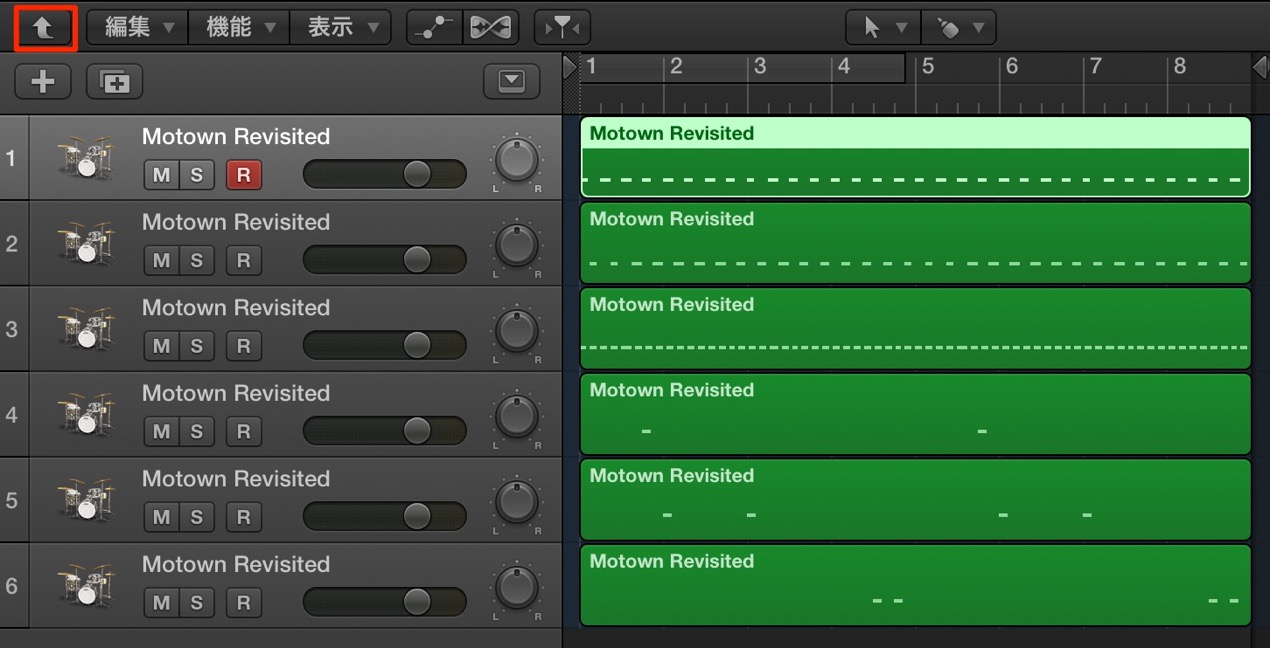Record-enable track 5

click(243, 517)
